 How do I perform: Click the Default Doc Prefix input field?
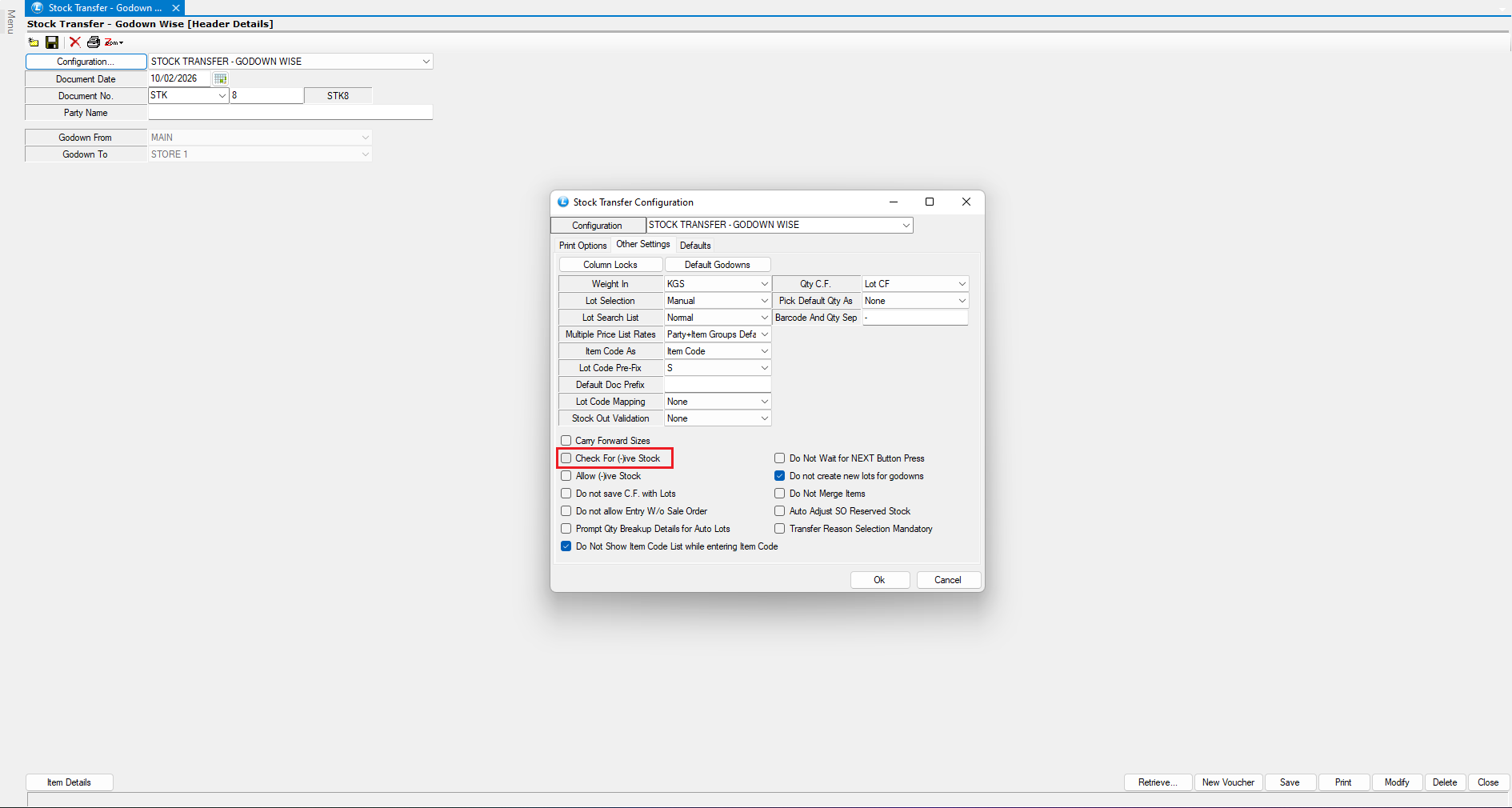tap(717, 385)
